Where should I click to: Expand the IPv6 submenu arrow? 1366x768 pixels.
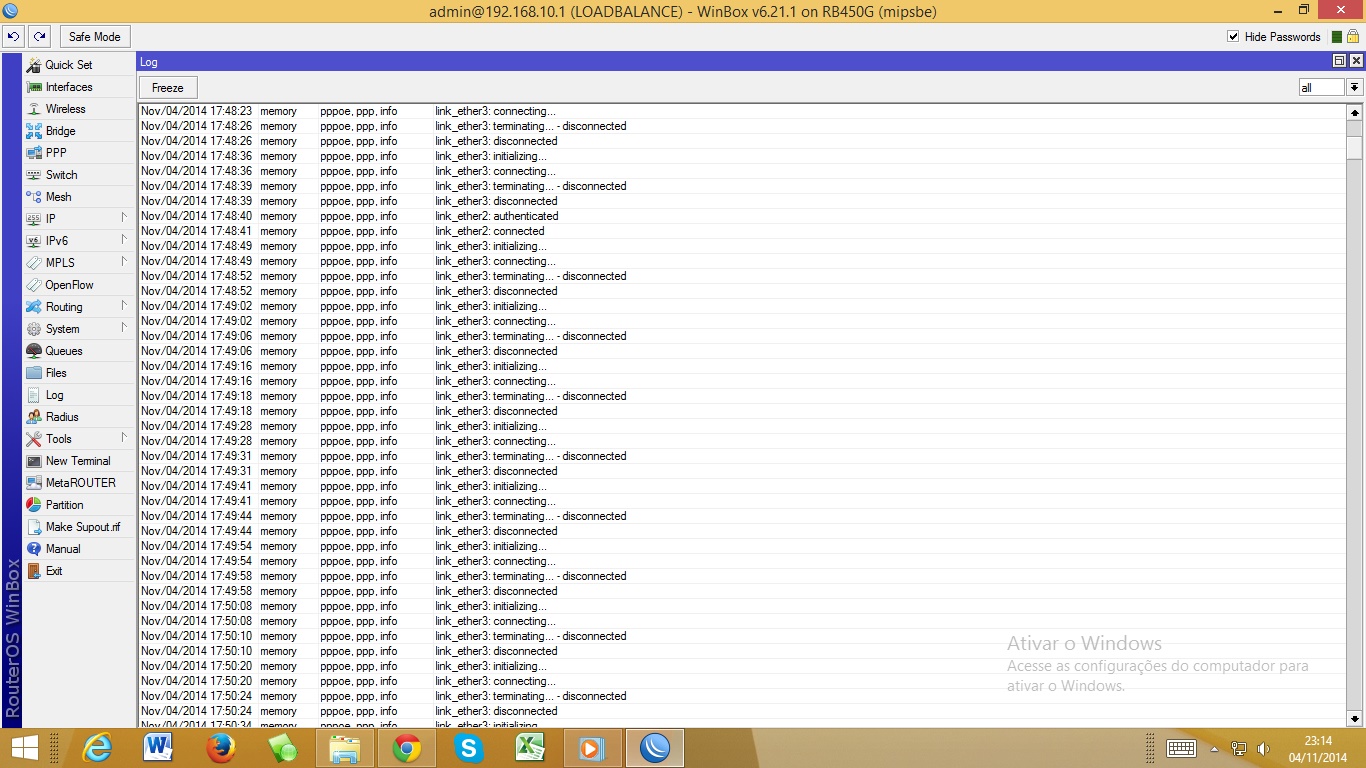125,239
